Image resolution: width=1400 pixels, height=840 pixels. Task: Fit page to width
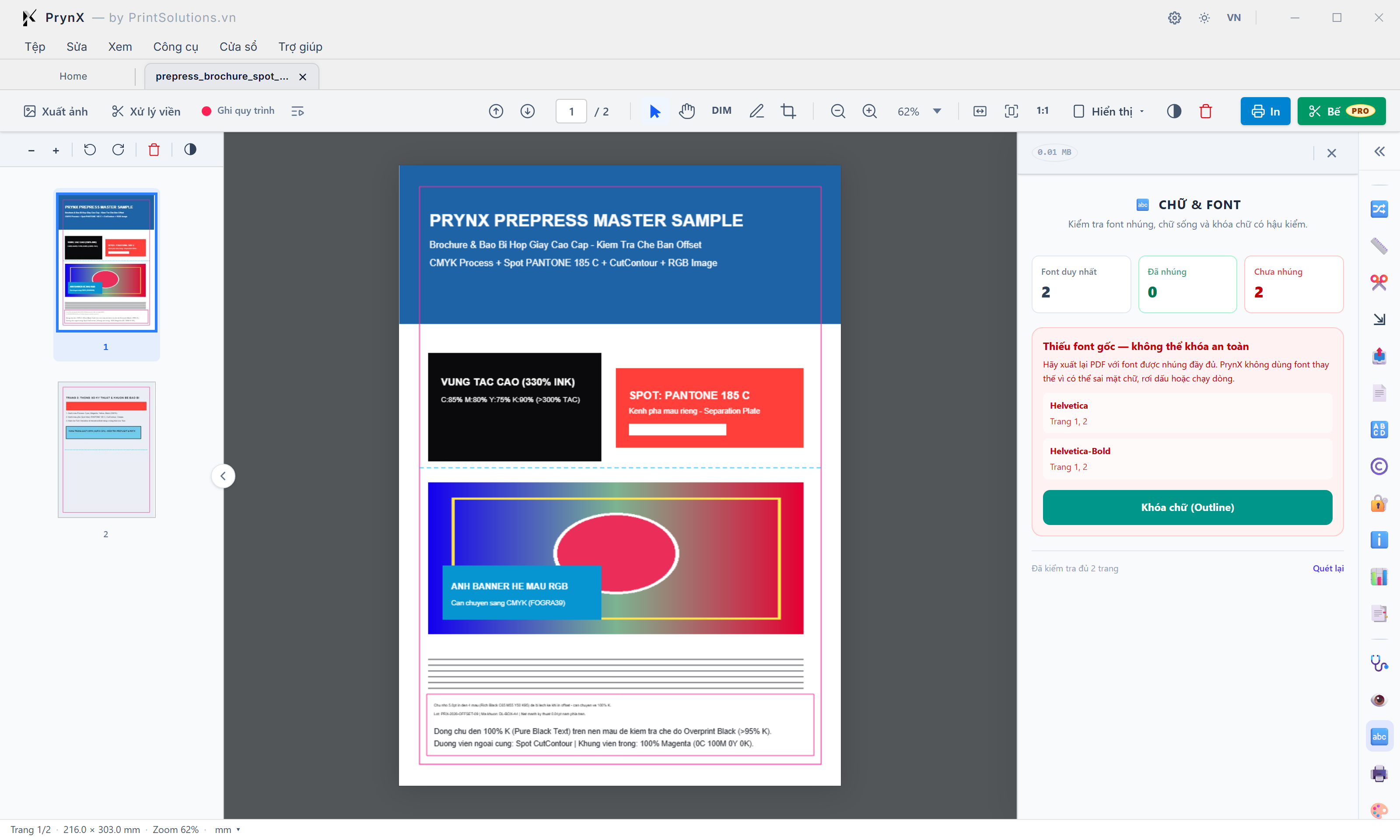coord(980,112)
